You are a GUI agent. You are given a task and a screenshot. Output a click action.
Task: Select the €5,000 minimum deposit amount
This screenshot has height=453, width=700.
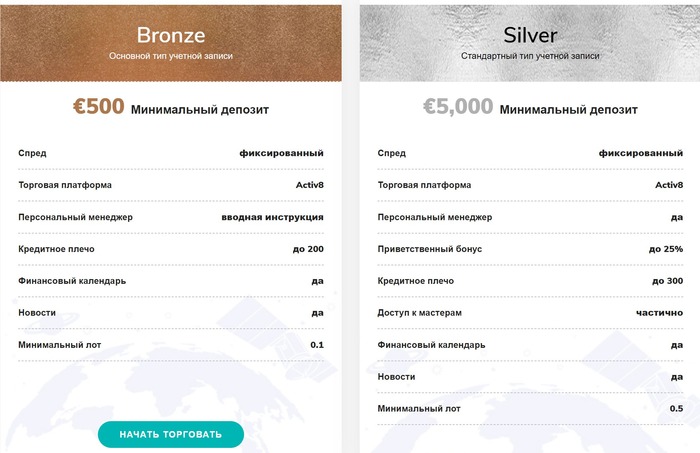[x=458, y=107]
